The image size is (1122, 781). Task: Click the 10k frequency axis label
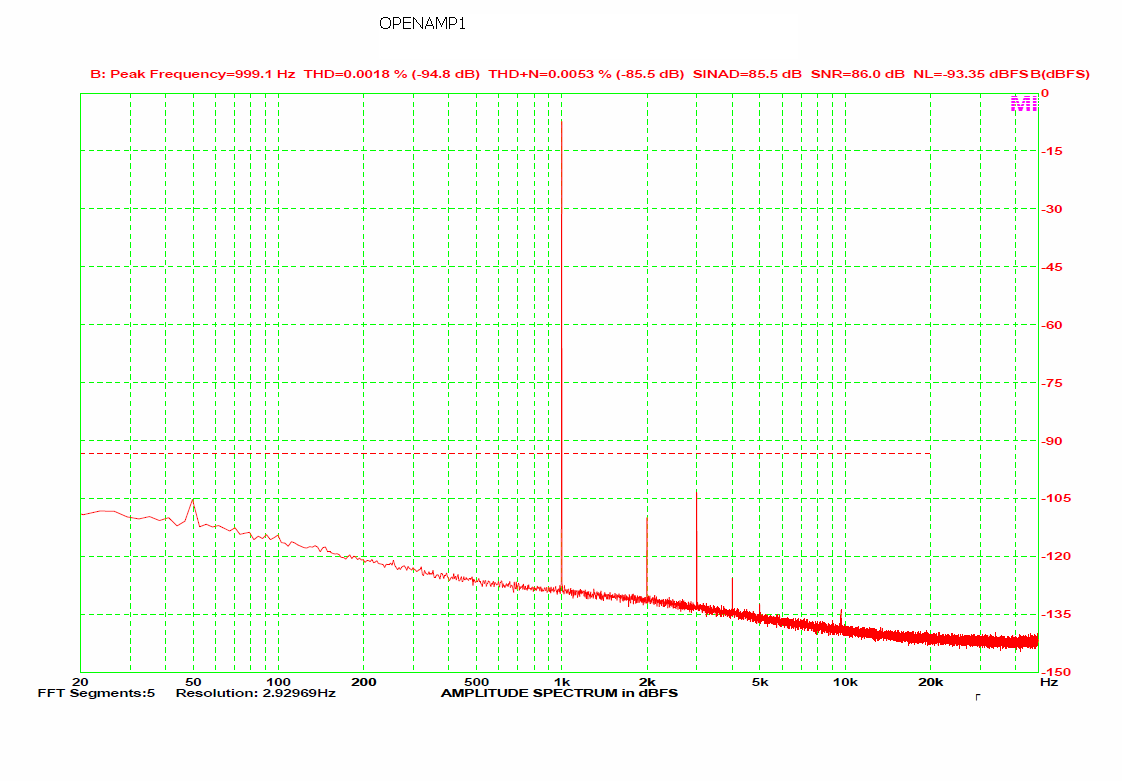pos(845,682)
